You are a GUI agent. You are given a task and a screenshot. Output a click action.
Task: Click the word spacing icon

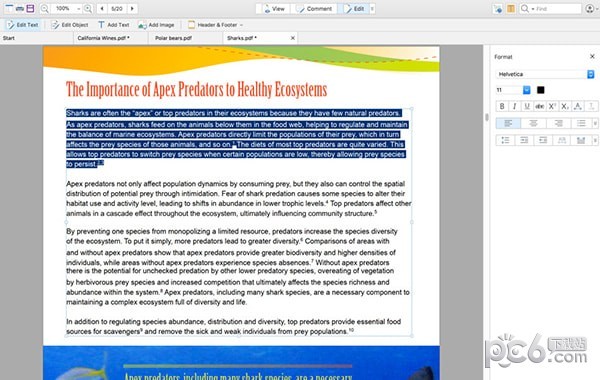point(581,140)
